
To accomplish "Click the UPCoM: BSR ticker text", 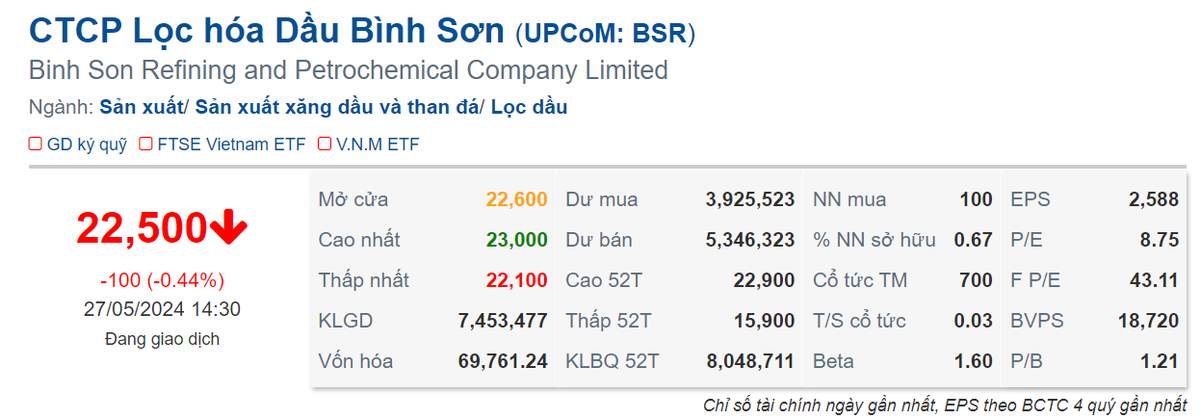I will point(605,33).
